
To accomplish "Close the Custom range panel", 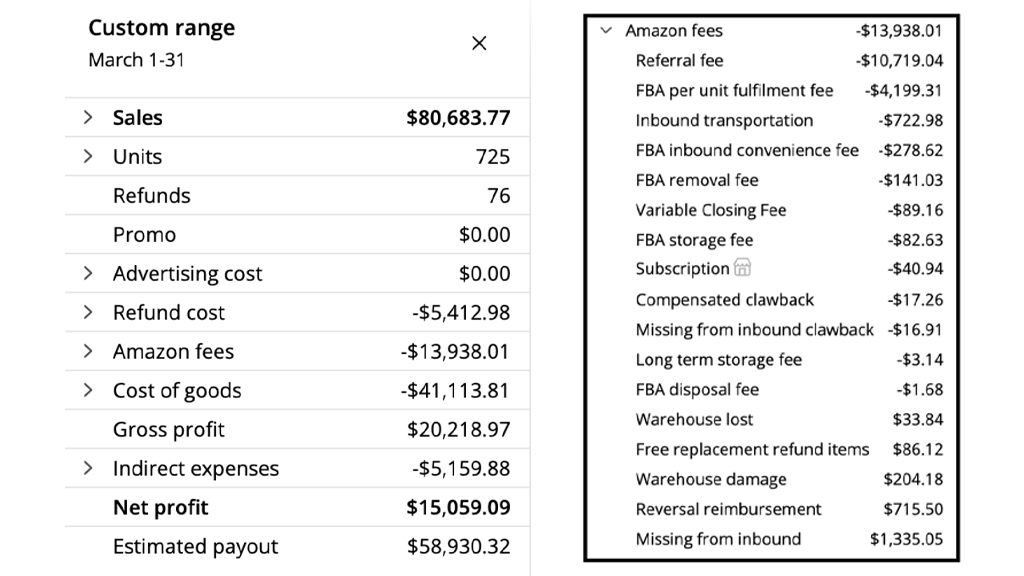I will coord(479,43).
